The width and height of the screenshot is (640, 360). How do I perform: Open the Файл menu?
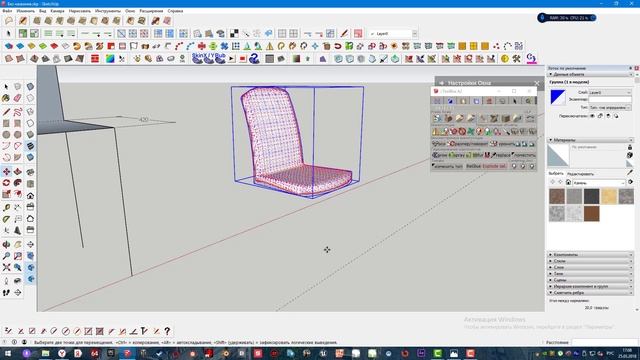[7, 11]
